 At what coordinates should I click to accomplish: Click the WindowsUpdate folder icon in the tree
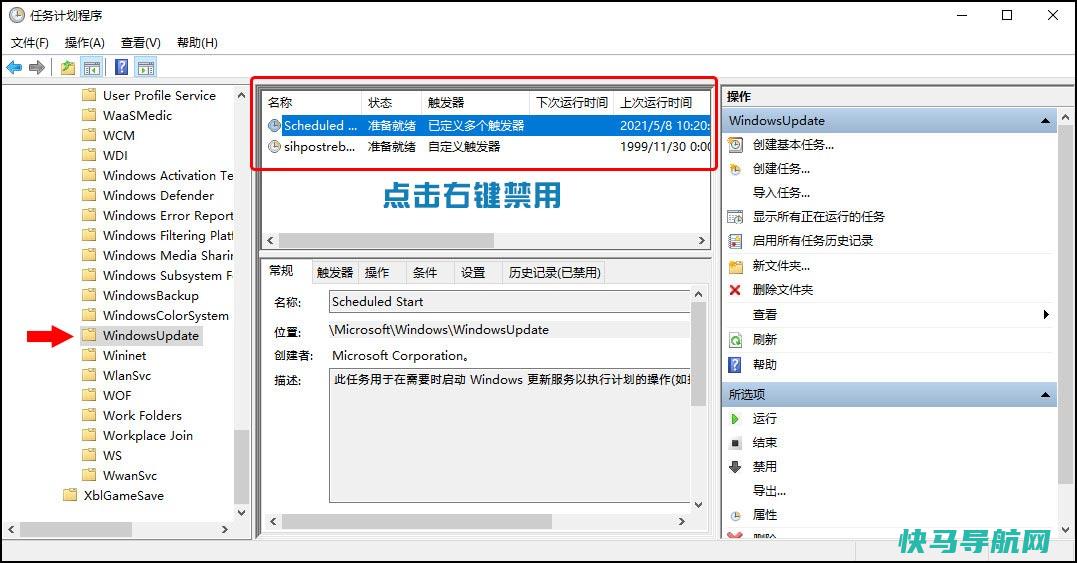coord(89,336)
